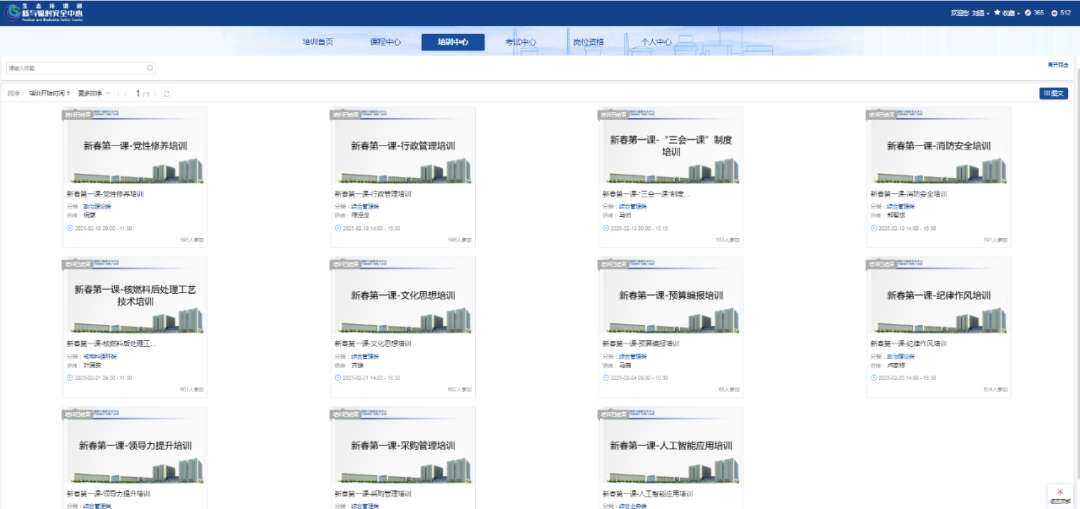This screenshot has height=509, width=1080.
Task: Switch to the 课程中心 tab
Action: coord(385,42)
